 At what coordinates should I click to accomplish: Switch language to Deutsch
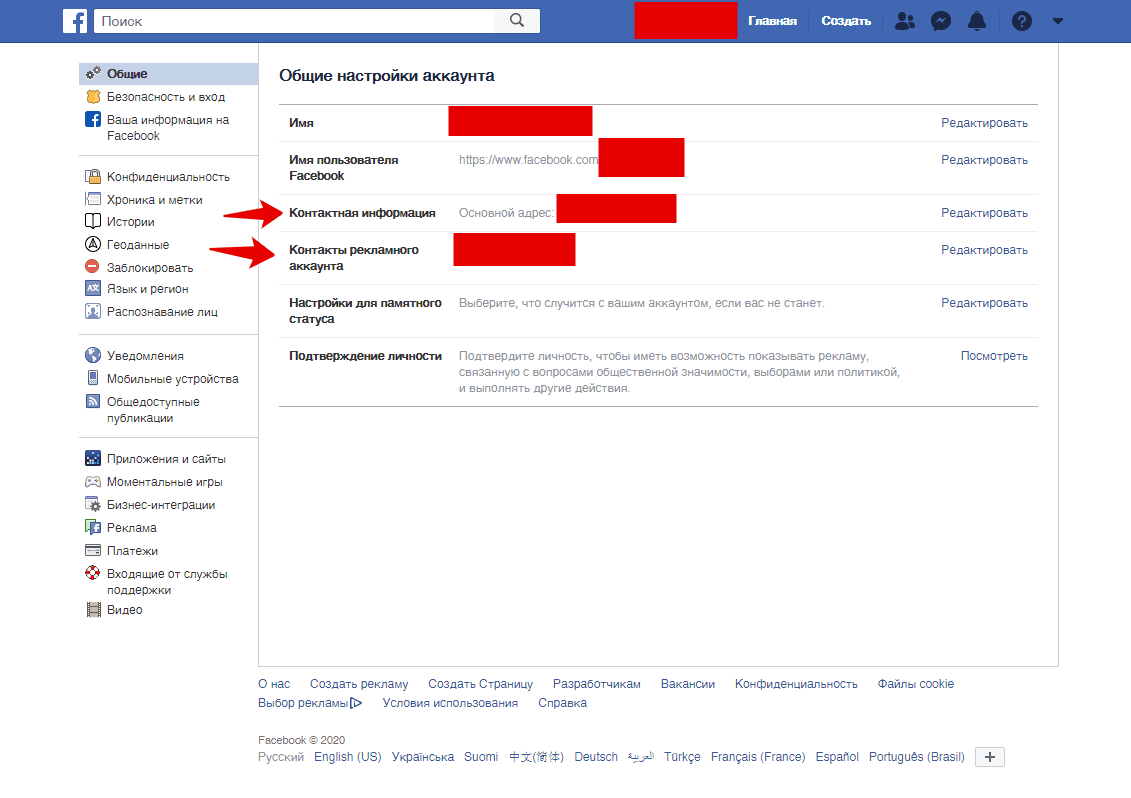596,757
